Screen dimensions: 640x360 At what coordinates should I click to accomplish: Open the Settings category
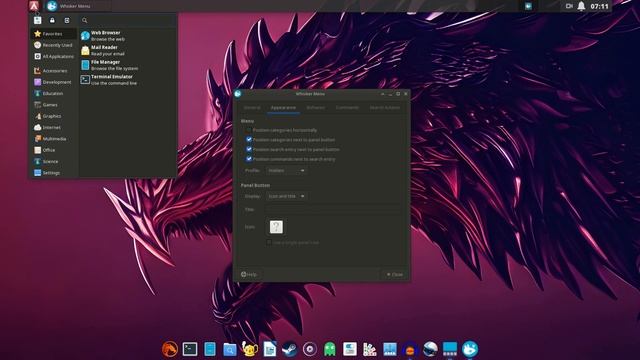pyautogui.click(x=53, y=173)
